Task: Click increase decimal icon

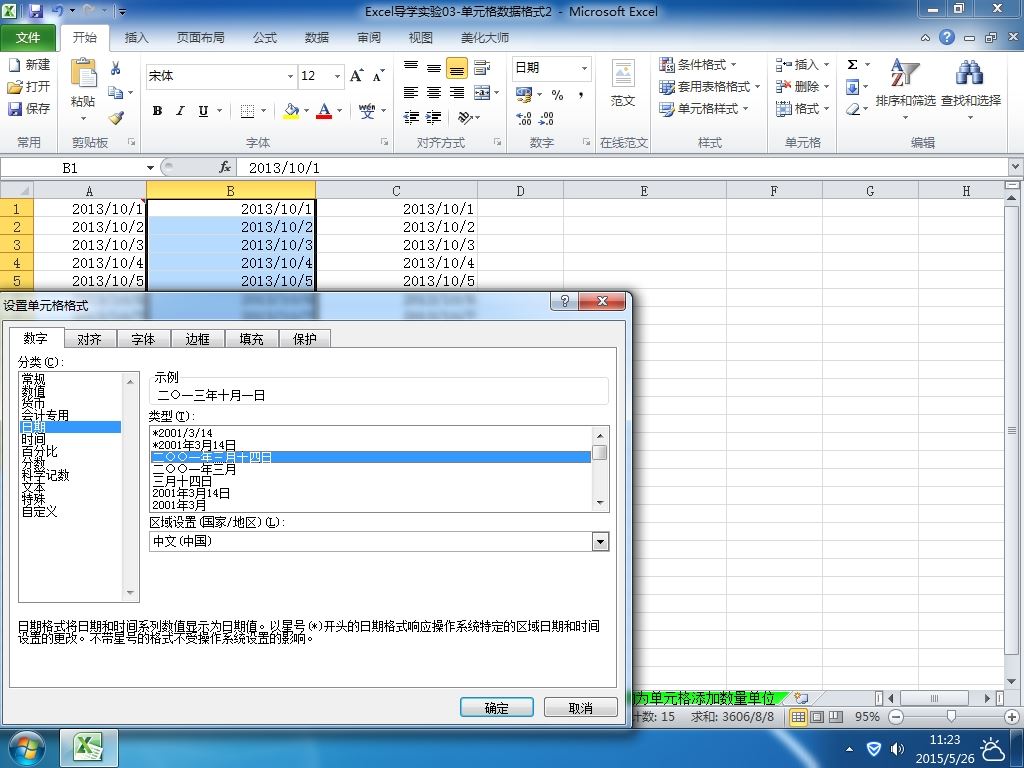Action: tap(523, 118)
